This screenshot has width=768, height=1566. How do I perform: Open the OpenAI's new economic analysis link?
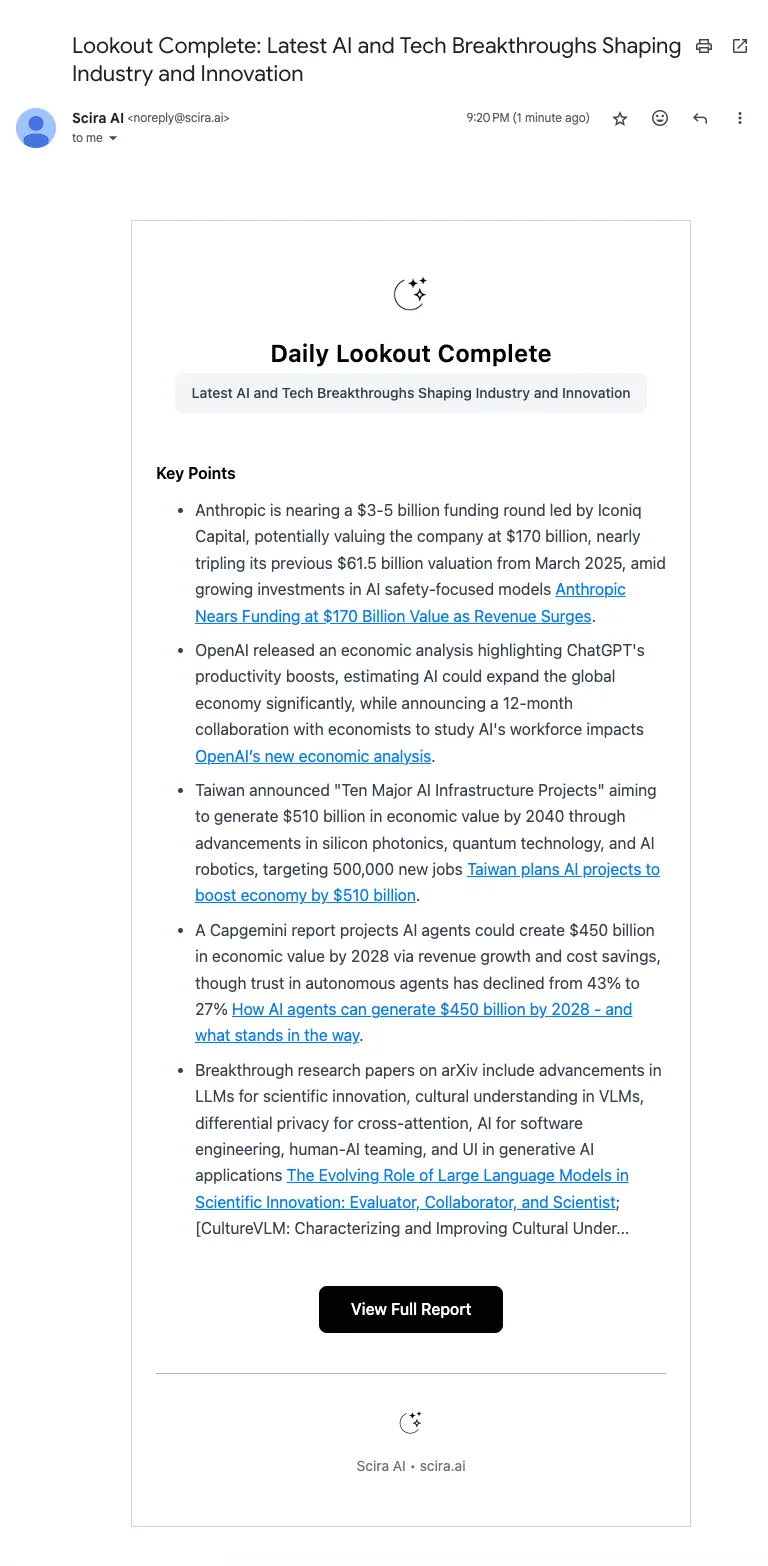click(313, 756)
